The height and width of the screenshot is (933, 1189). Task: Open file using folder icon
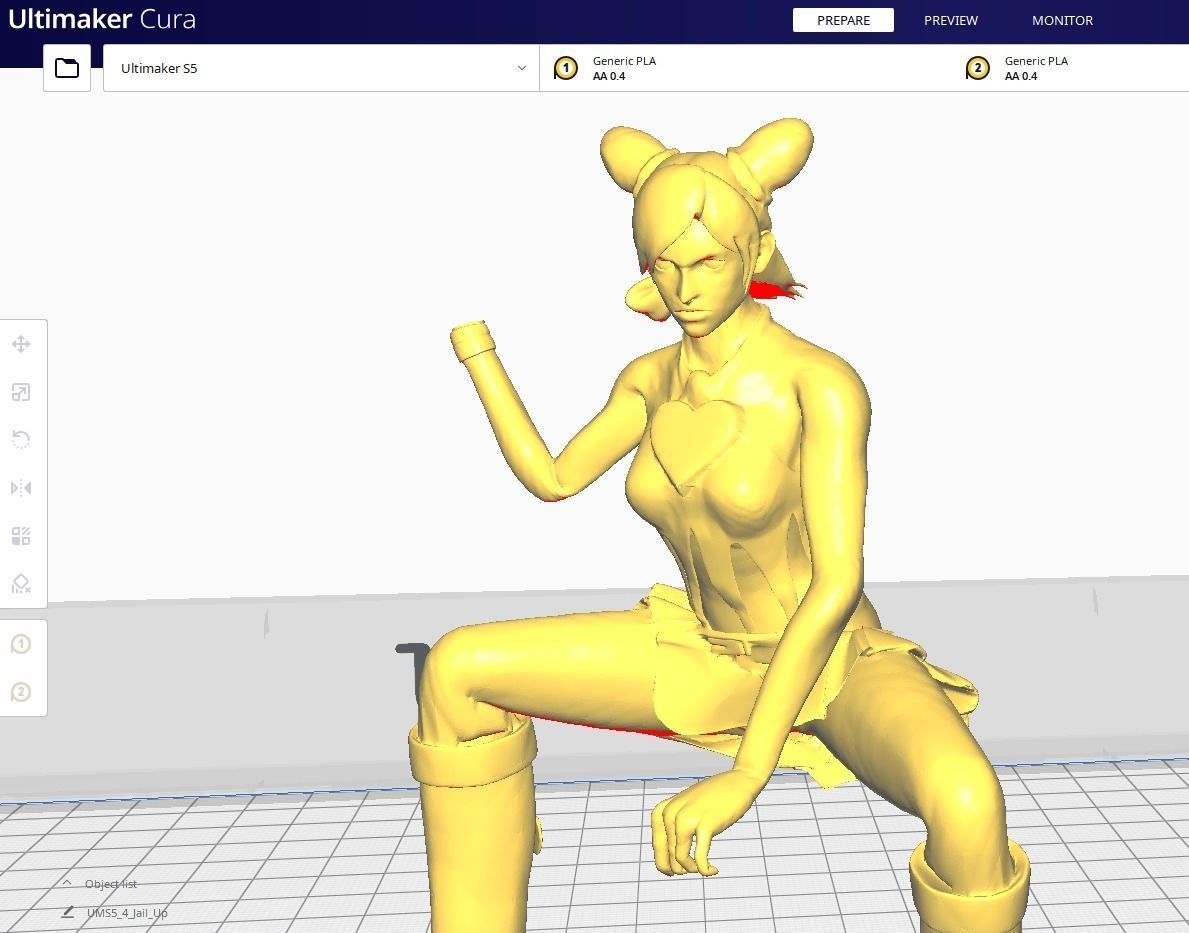(x=67, y=68)
